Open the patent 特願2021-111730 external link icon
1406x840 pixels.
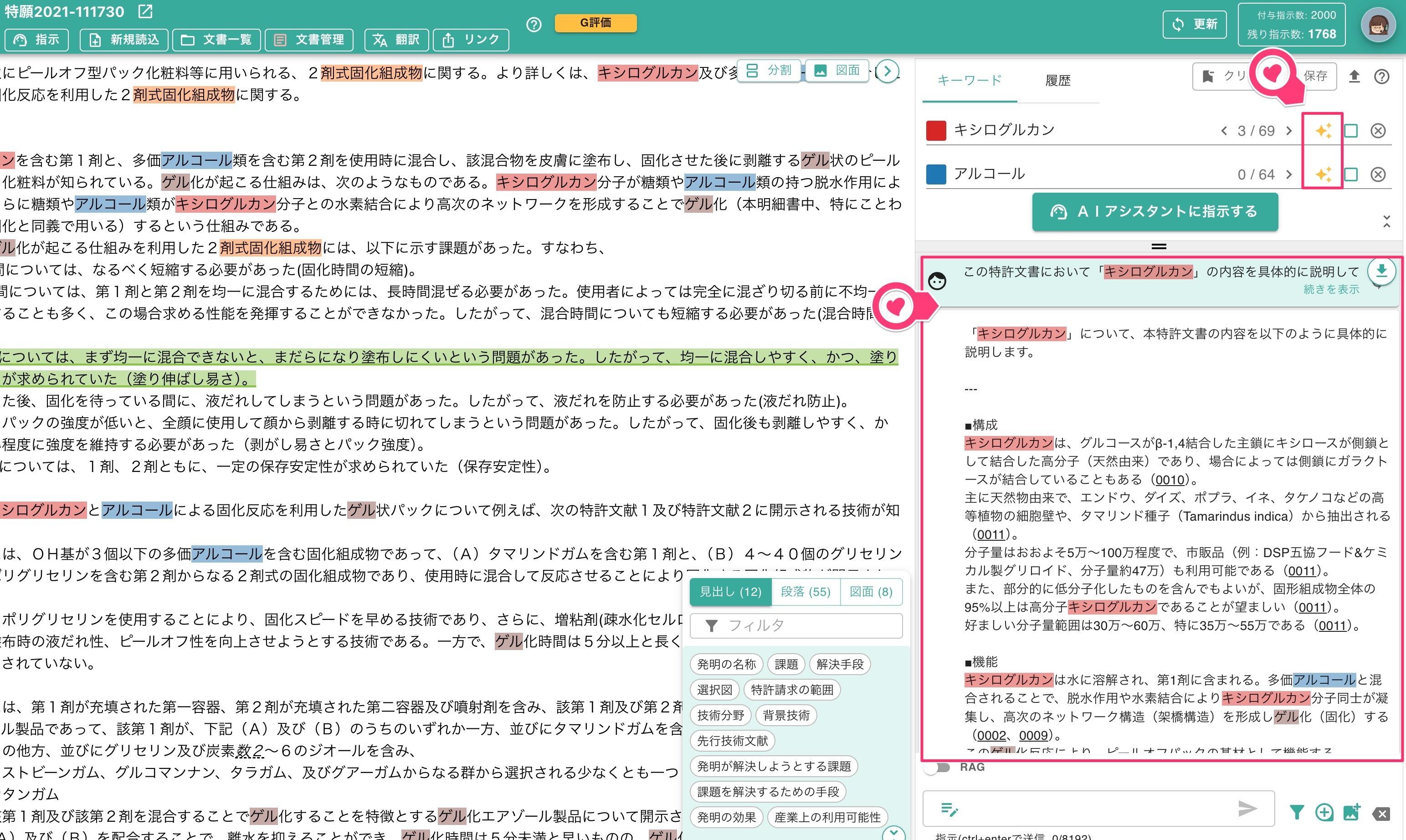tap(145, 11)
